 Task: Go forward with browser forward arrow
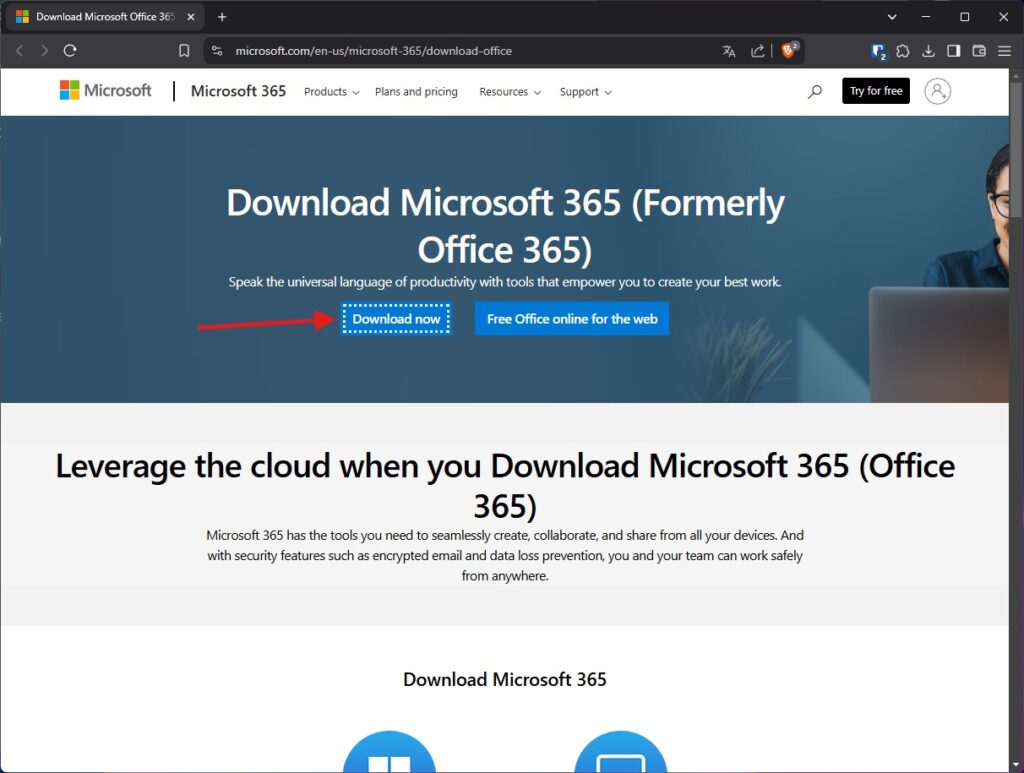pyautogui.click(x=44, y=51)
